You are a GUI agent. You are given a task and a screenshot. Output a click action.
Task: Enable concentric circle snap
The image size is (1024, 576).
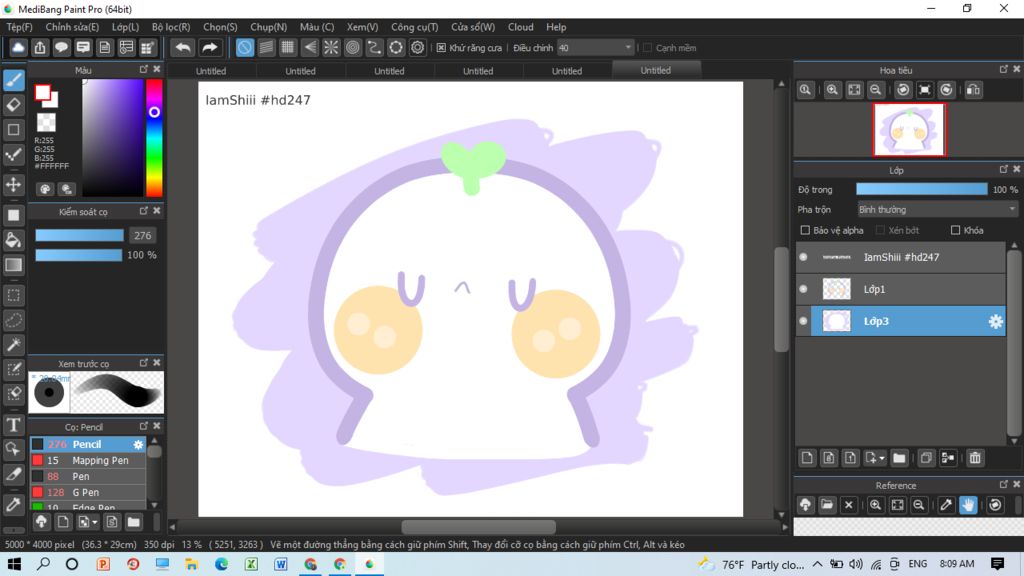coord(353,48)
